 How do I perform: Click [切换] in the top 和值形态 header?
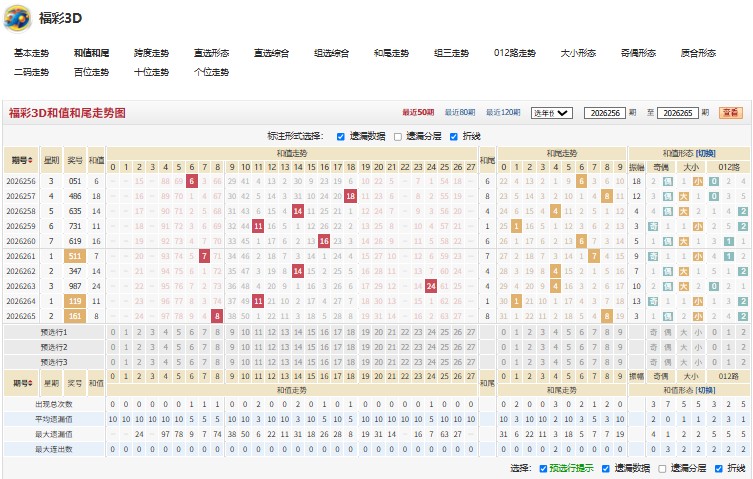point(705,153)
